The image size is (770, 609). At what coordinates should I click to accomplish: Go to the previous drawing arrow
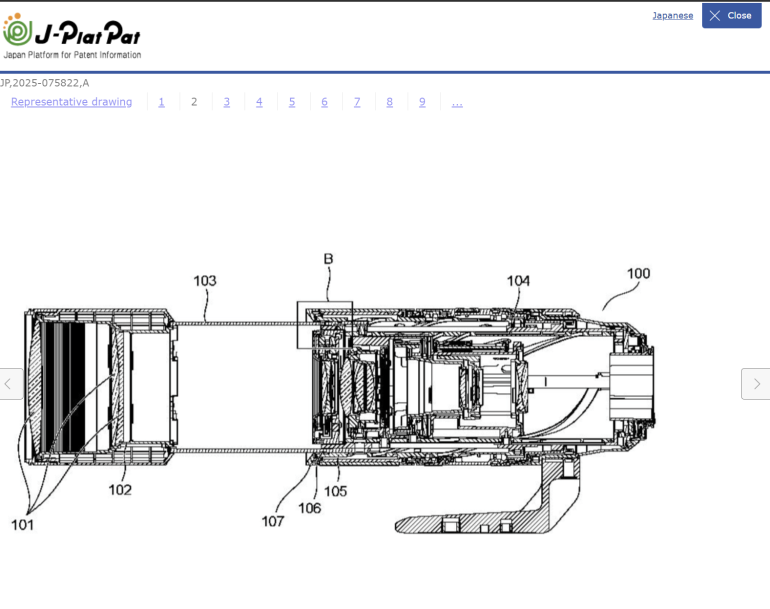pos(11,384)
